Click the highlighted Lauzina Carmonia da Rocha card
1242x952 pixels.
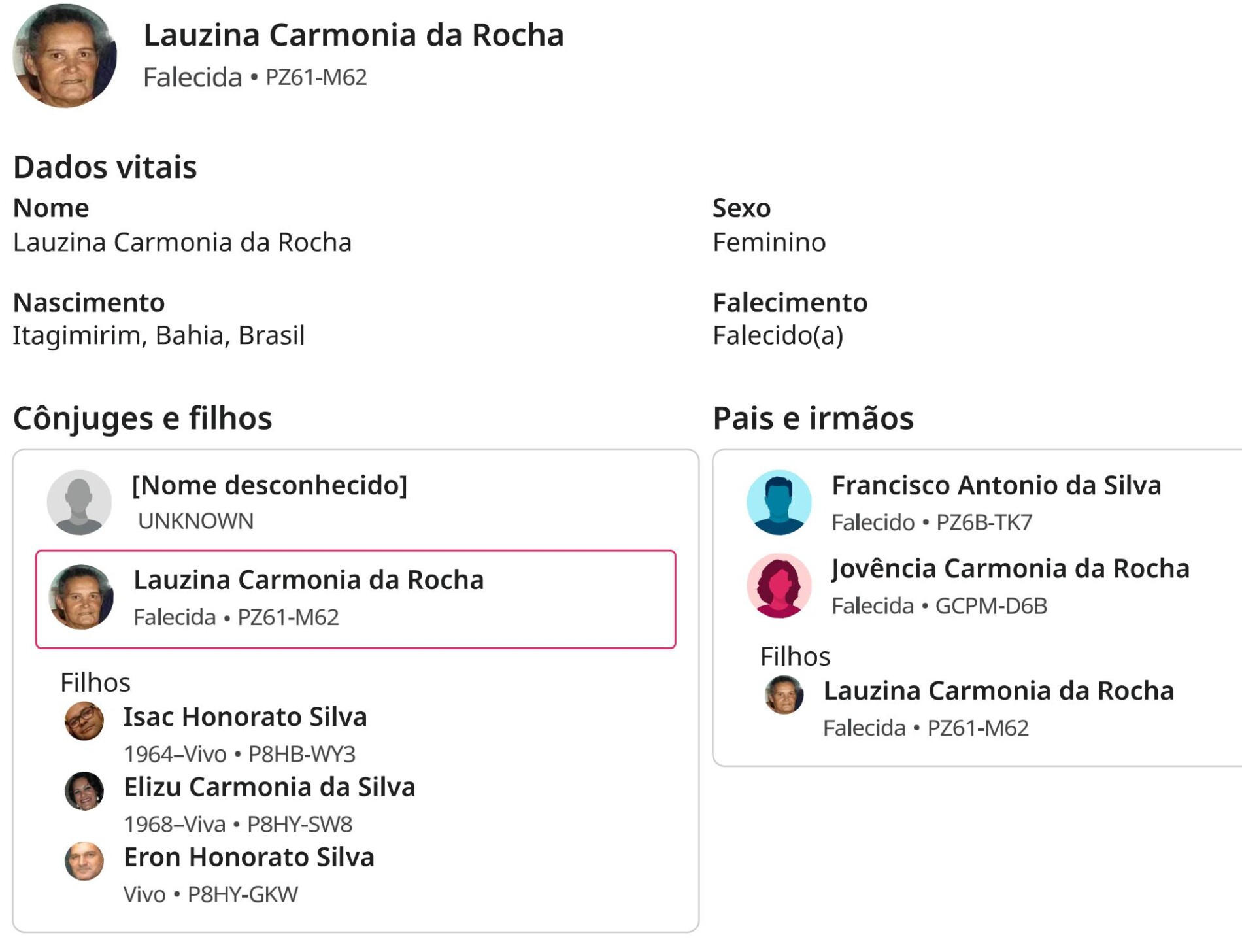pyautogui.click(x=356, y=599)
